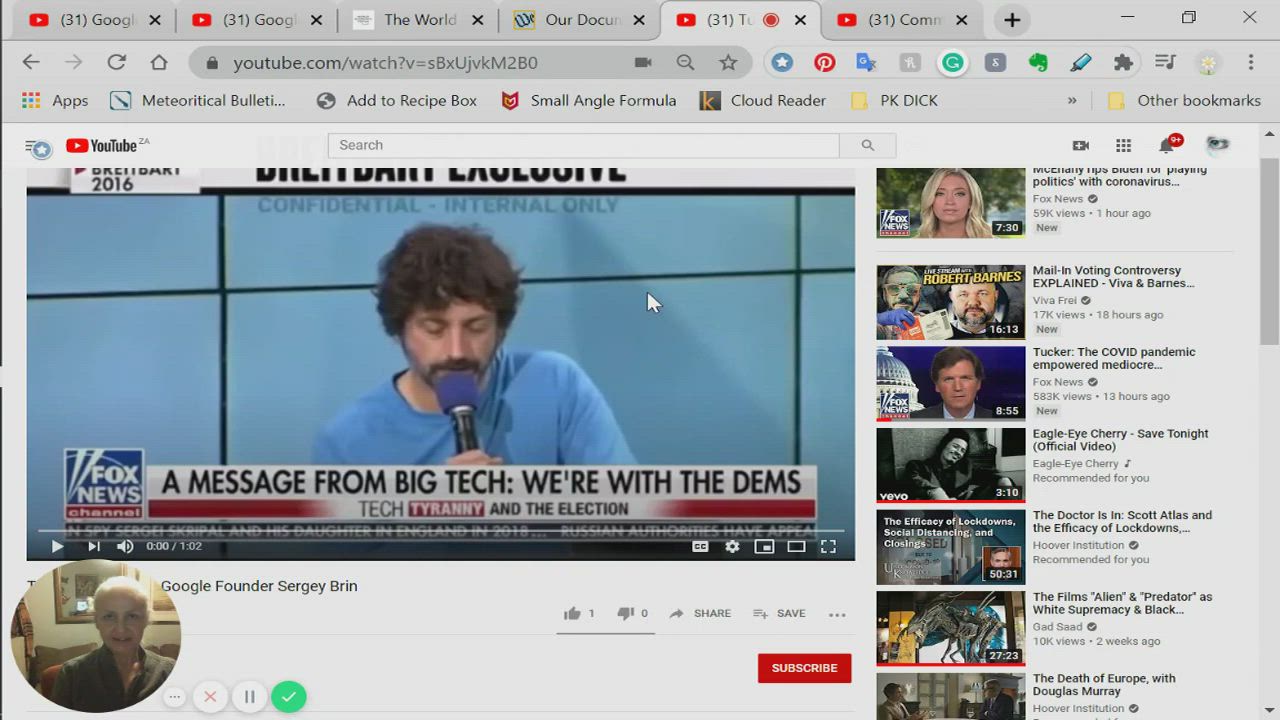The width and height of the screenshot is (1280, 720).
Task: Click Share below the video
Action: (x=700, y=613)
